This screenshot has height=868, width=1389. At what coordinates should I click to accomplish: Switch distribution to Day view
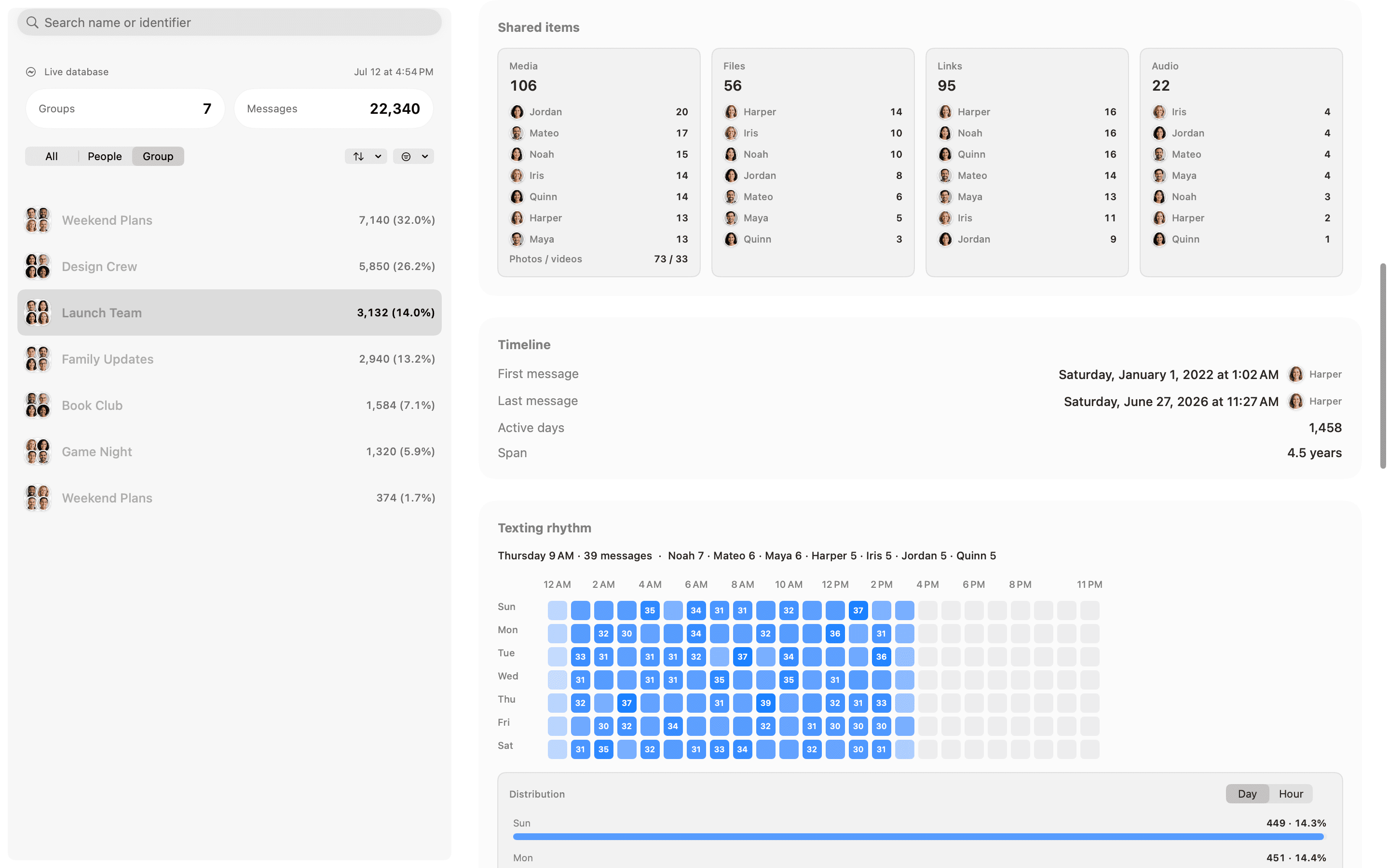[x=1247, y=794]
